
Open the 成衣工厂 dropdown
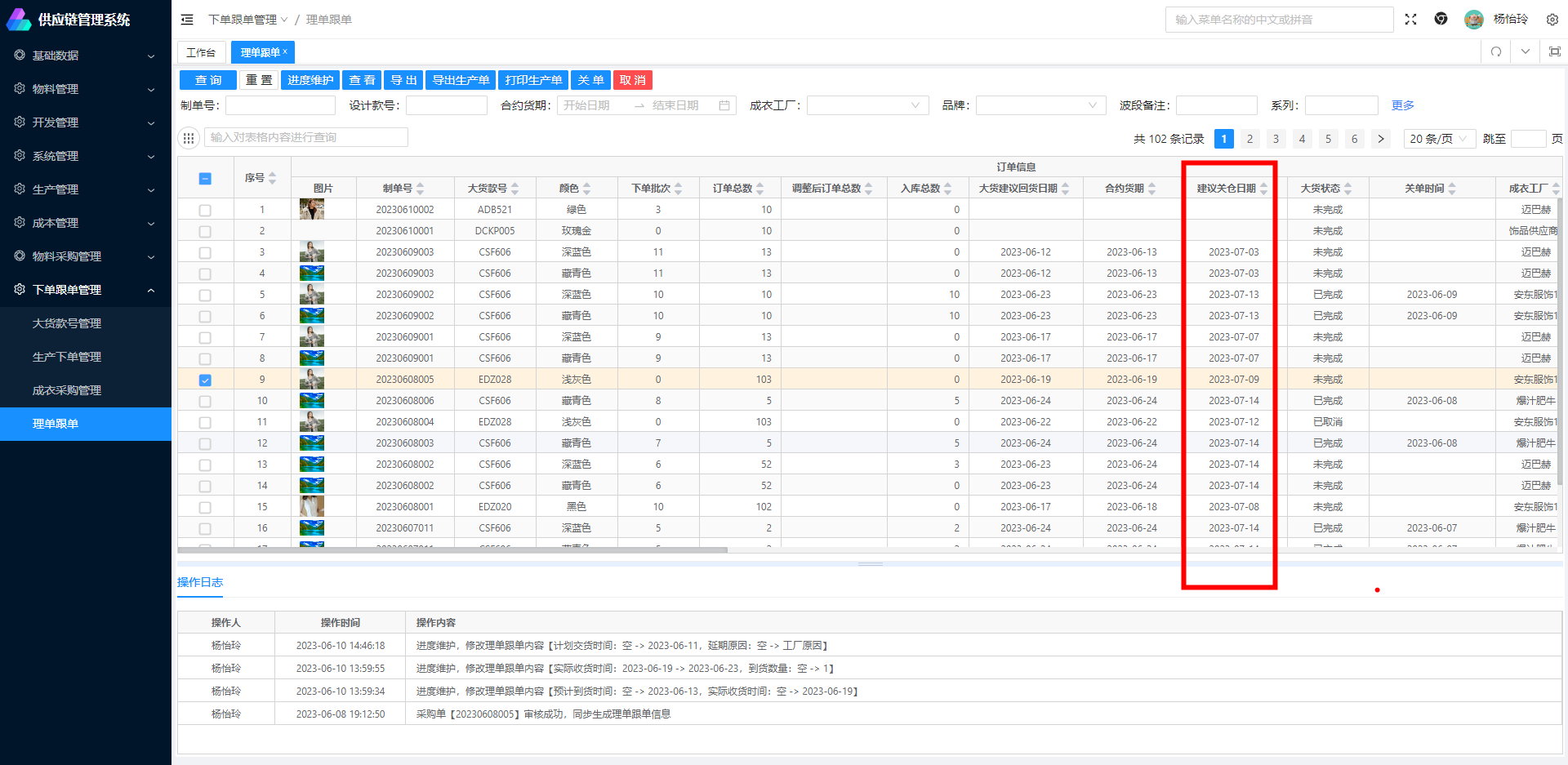pos(867,105)
